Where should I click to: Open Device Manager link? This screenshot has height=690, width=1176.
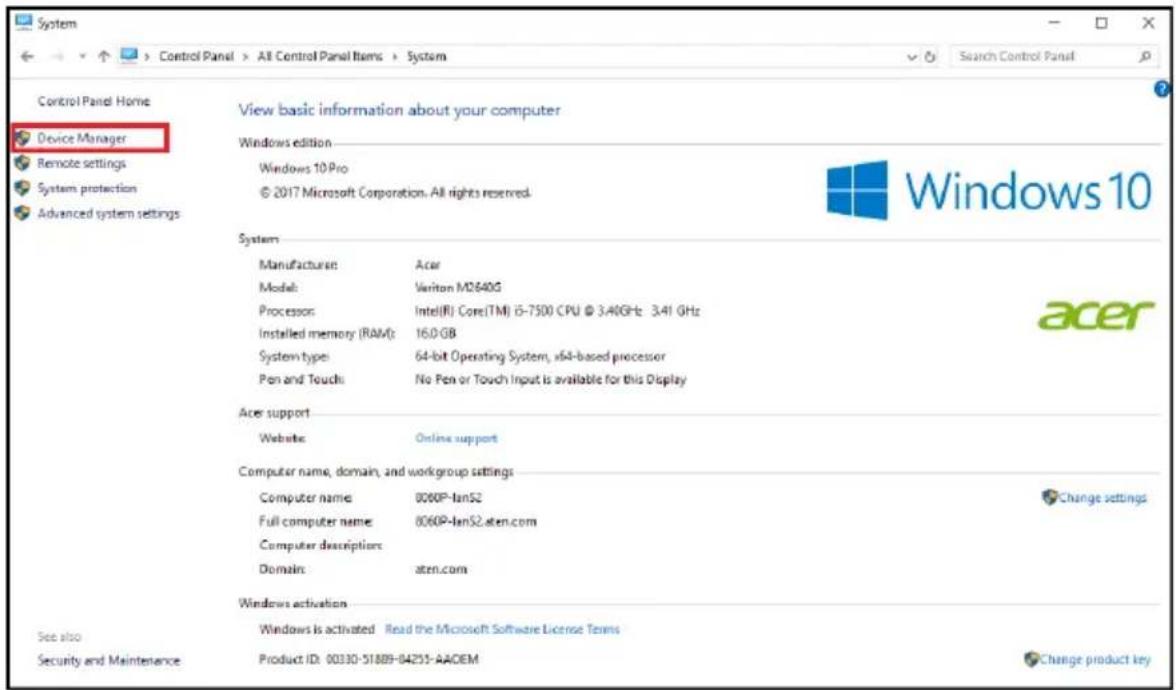[x=82, y=139]
